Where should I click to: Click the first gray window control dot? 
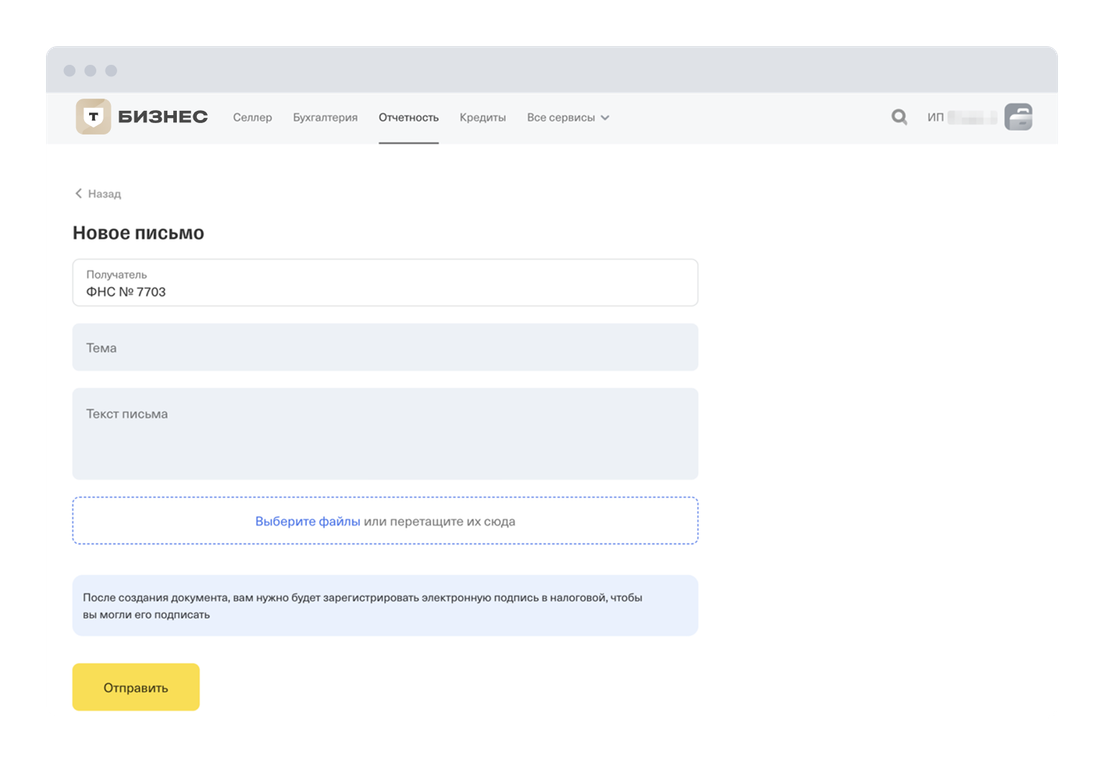(x=69, y=71)
